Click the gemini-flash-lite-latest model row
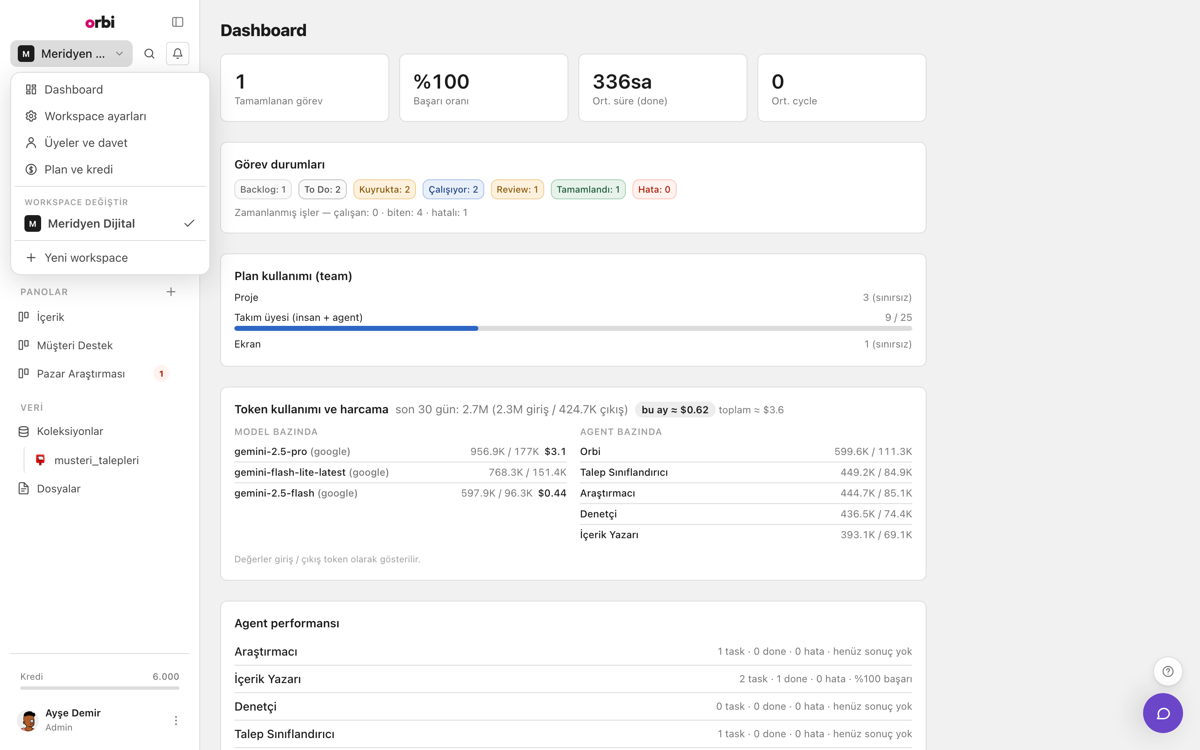 [400, 473]
